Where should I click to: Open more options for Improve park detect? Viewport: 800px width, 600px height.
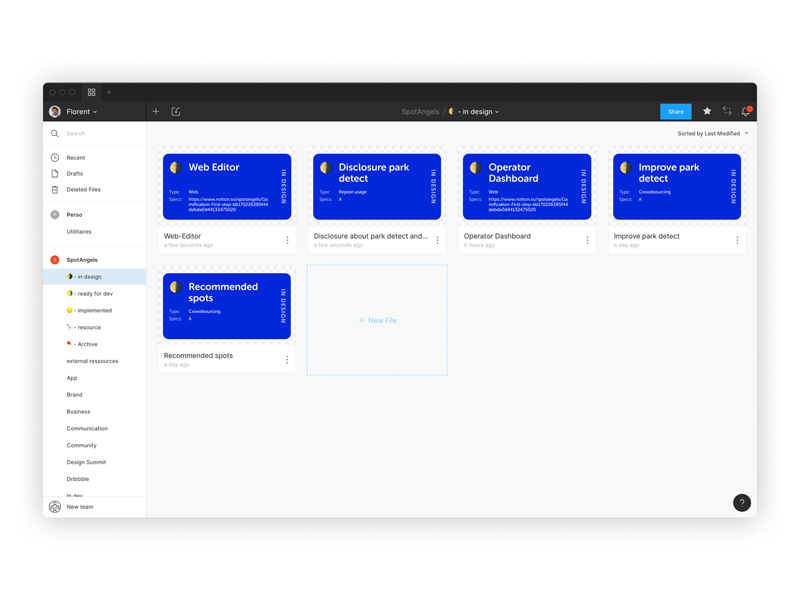pos(737,240)
